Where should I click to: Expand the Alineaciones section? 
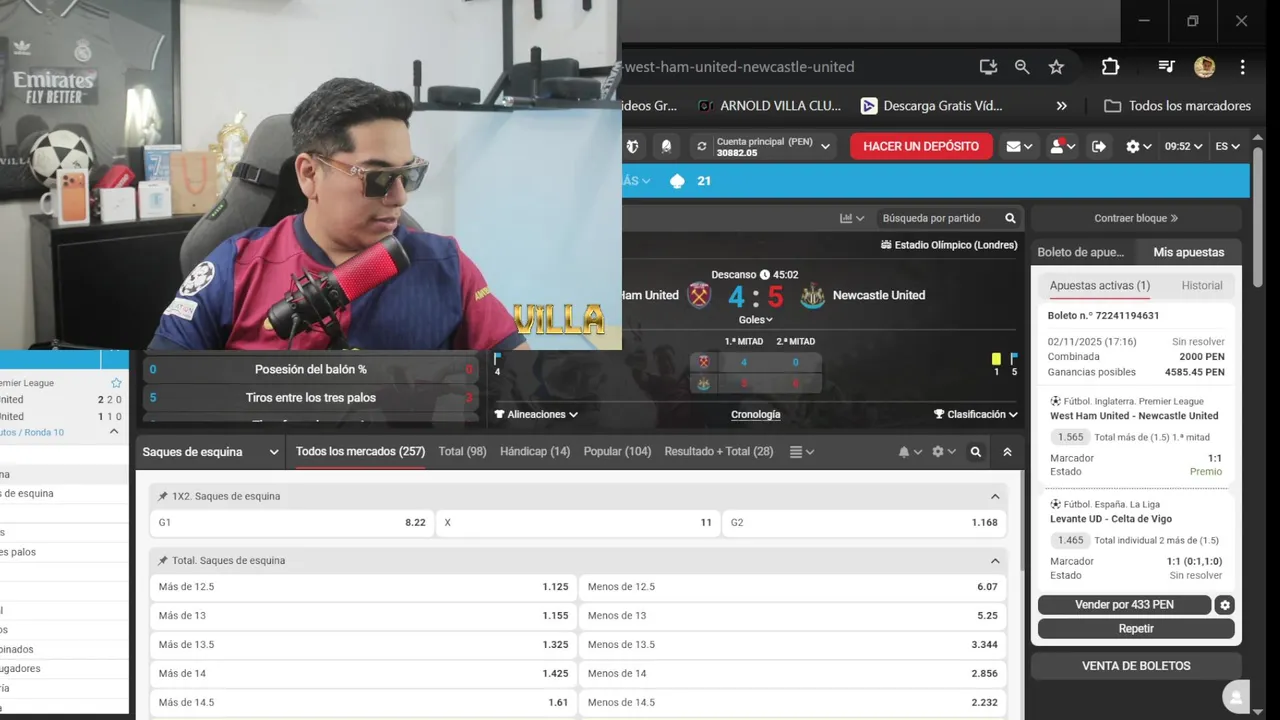click(536, 414)
